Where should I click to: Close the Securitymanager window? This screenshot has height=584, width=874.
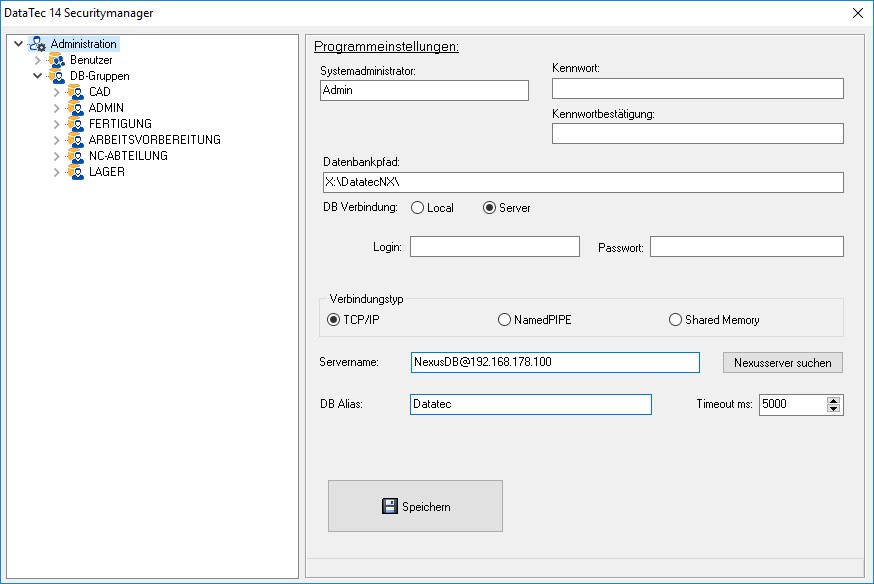click(x=858, y=13)
